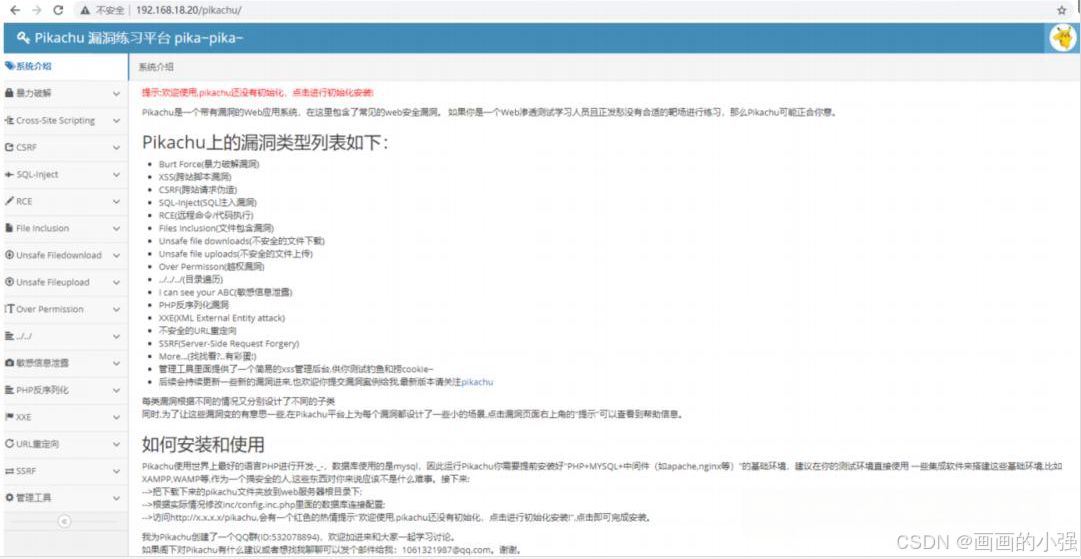Click the SQL-Inject sidebar icon
The height and width of the screenshot is (559, 1081).
[10, 174]
